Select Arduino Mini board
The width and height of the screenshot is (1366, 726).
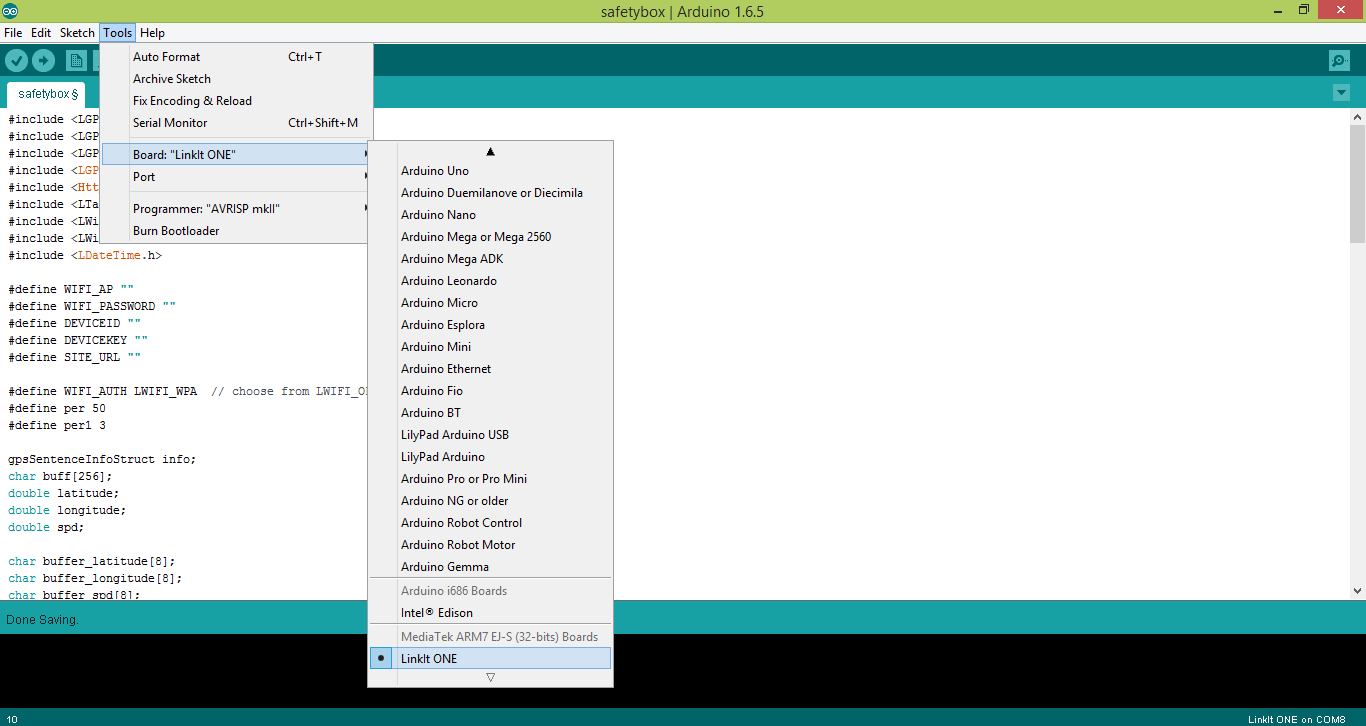coord(490,347)
